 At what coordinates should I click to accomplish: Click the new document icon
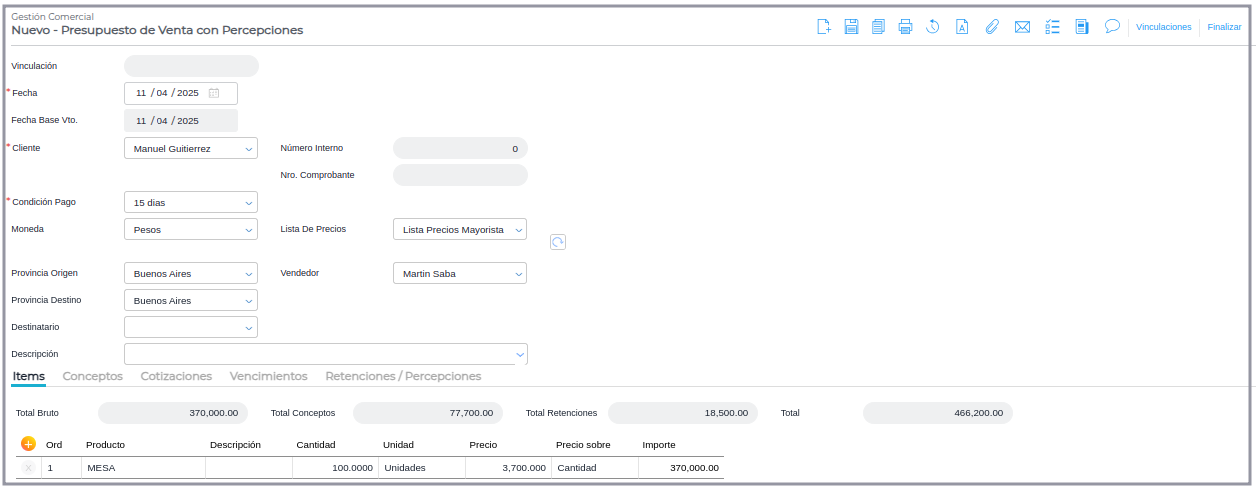tap(824, 27)
